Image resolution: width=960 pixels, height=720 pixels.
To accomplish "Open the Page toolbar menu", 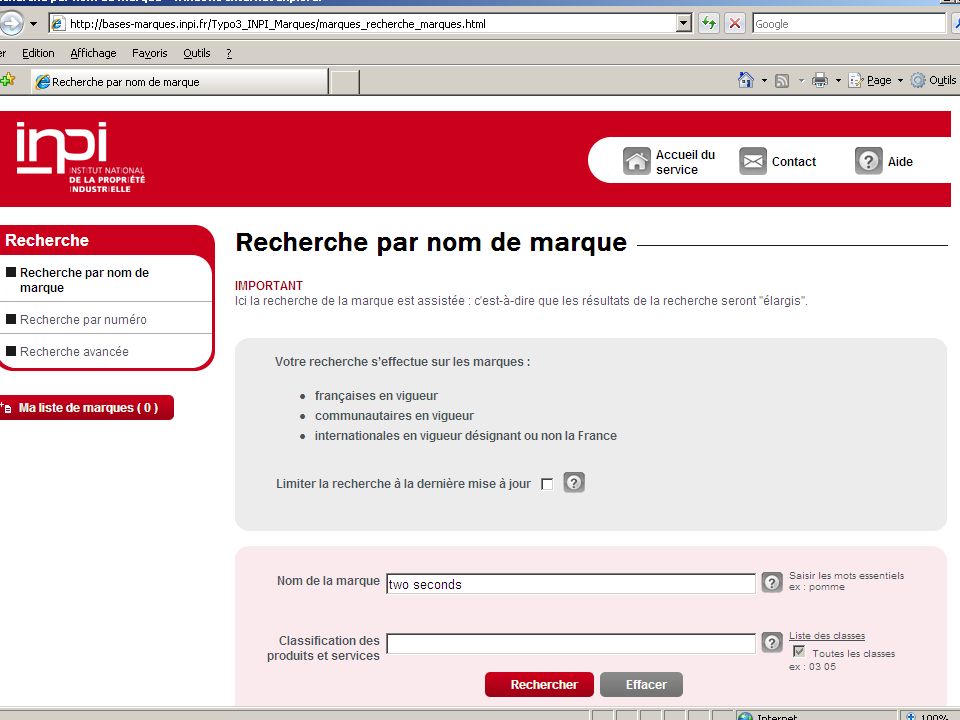I will tap(876, 80).
